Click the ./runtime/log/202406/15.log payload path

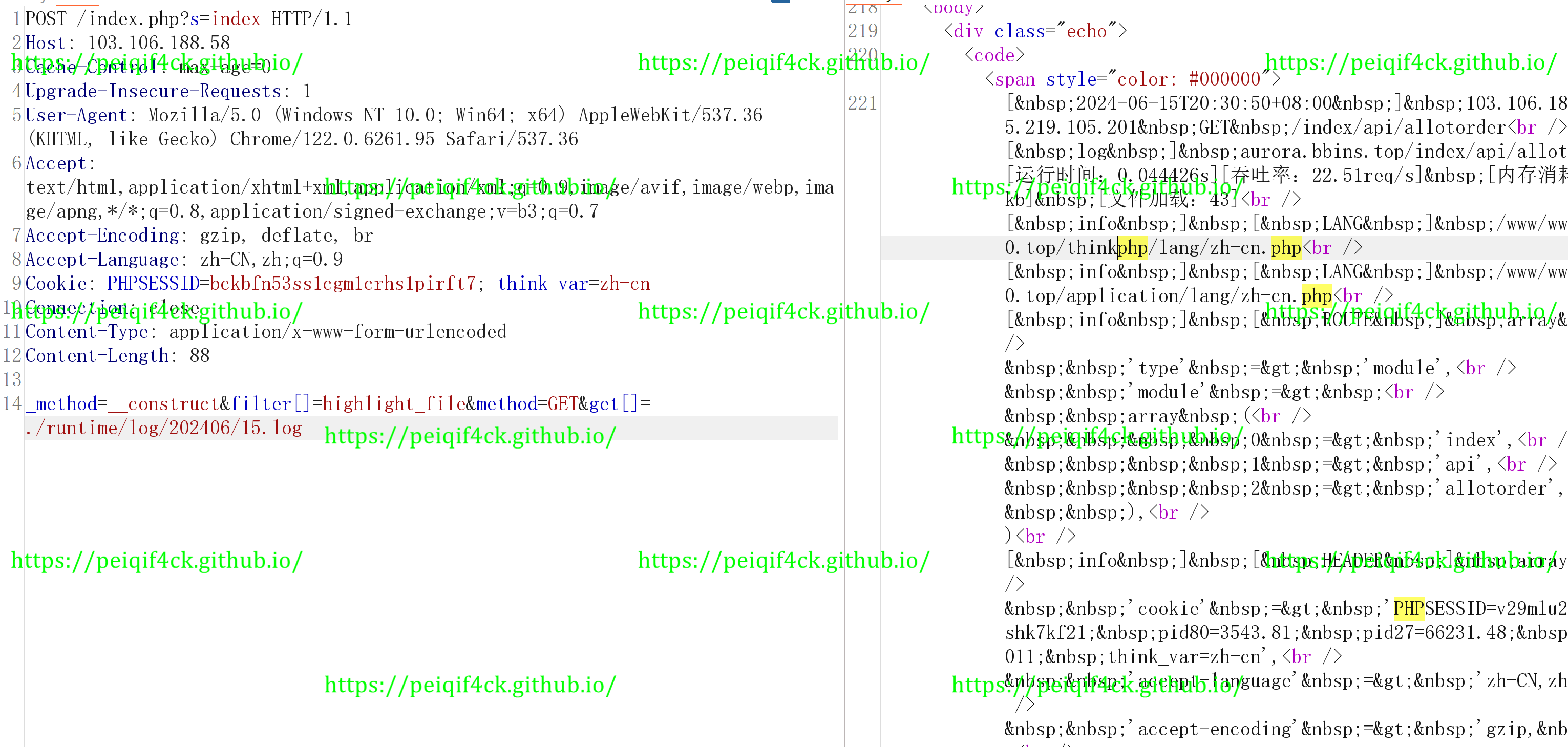164,428
